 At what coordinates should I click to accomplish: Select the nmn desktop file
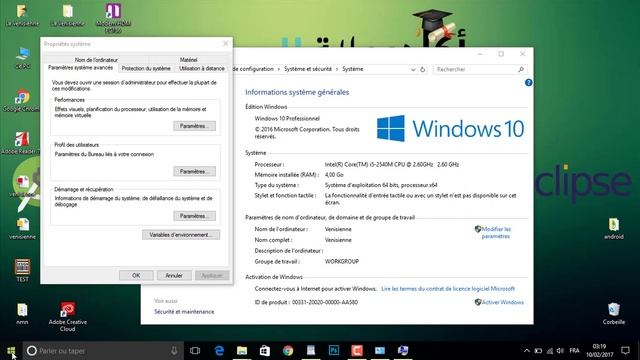tap(22, 313)
